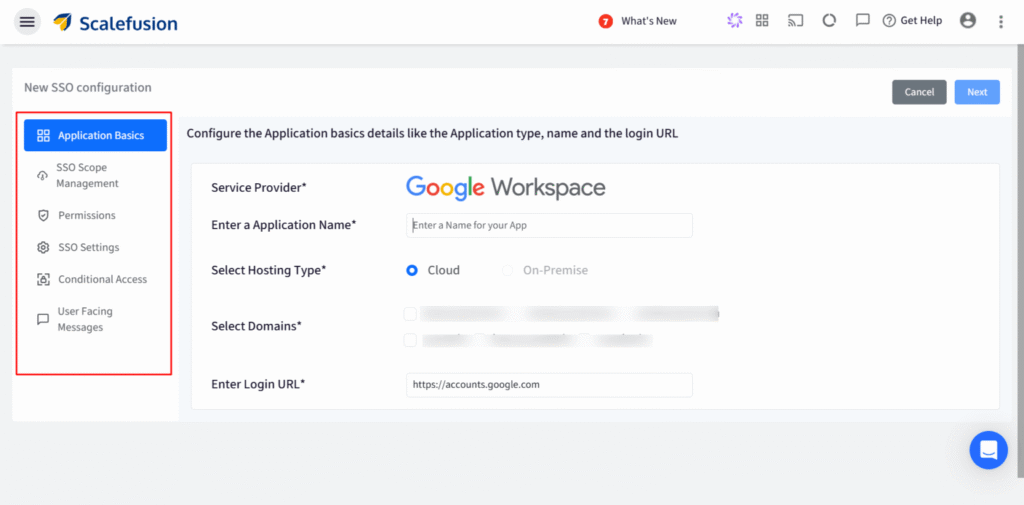Open the What's New link
1024x505 pixels.
648,22
